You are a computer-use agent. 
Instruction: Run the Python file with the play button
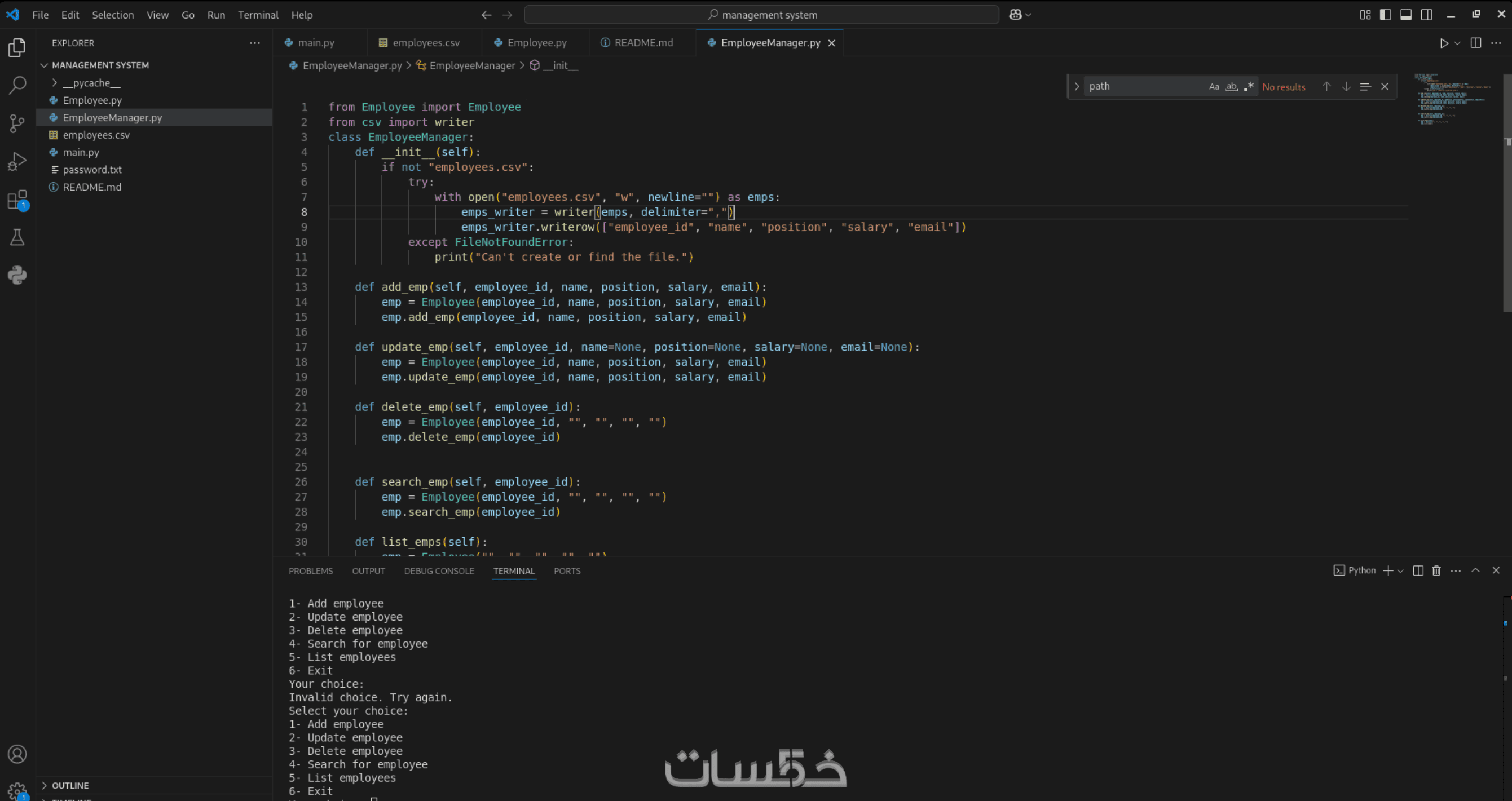pos(1443,43)
